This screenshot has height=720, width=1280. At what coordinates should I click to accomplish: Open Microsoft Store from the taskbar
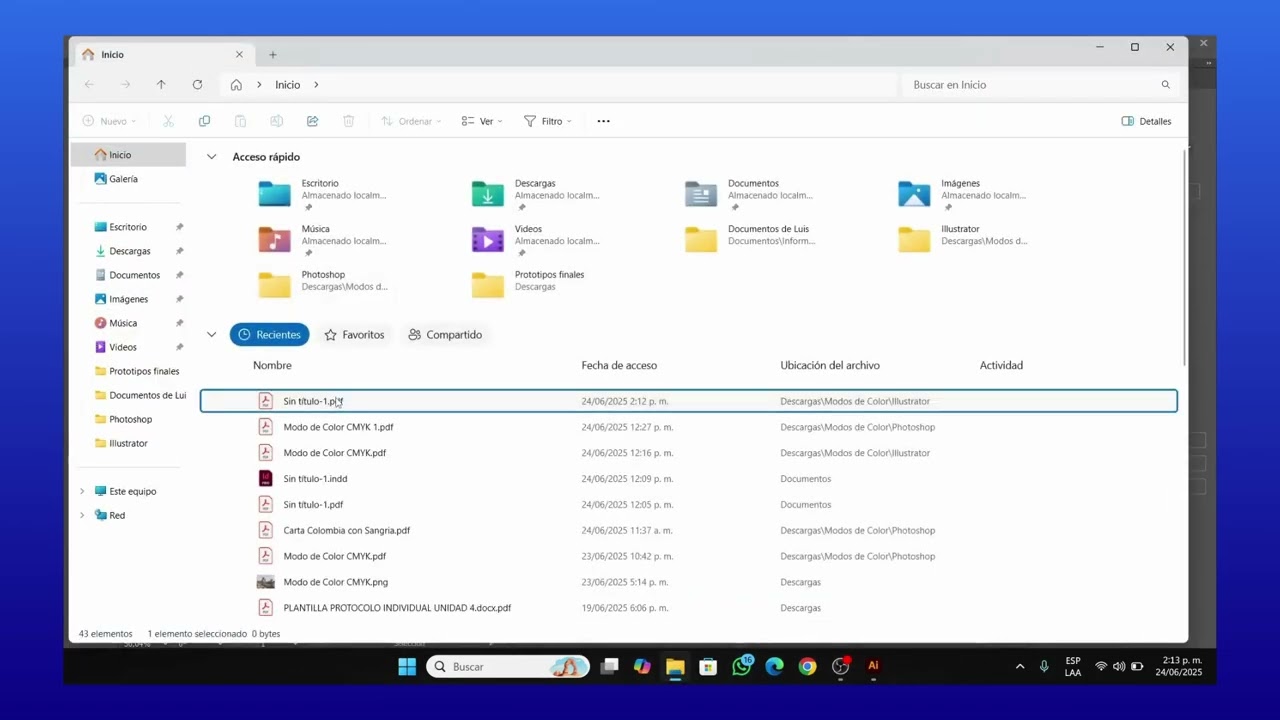pos(708,666)
